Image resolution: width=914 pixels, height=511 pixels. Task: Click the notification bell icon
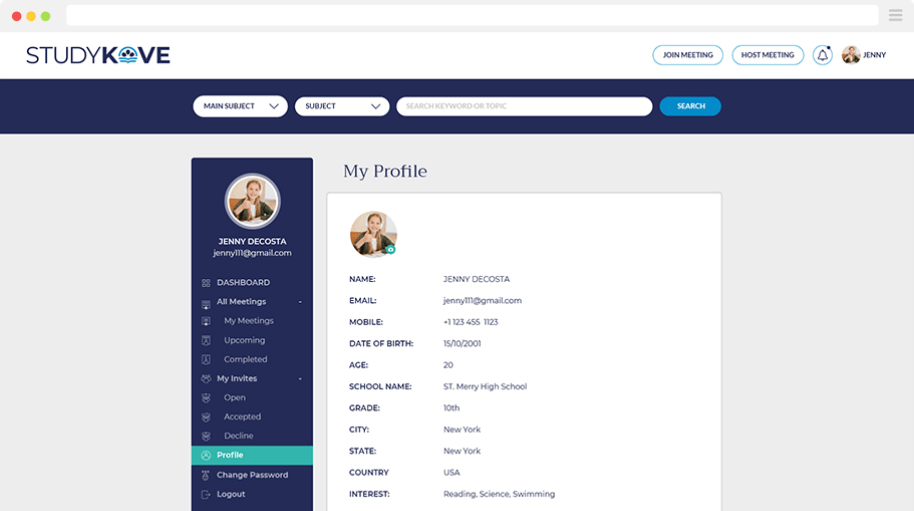click(822, 55)
